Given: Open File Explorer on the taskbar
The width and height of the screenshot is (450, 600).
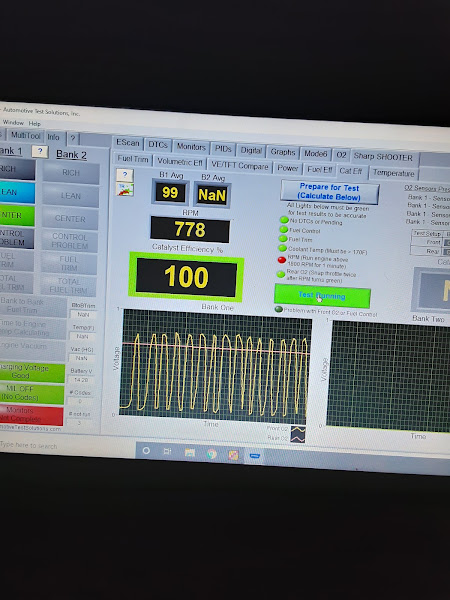Looking at the screenshot, I should pyautogui.click(x=190, y=453).
